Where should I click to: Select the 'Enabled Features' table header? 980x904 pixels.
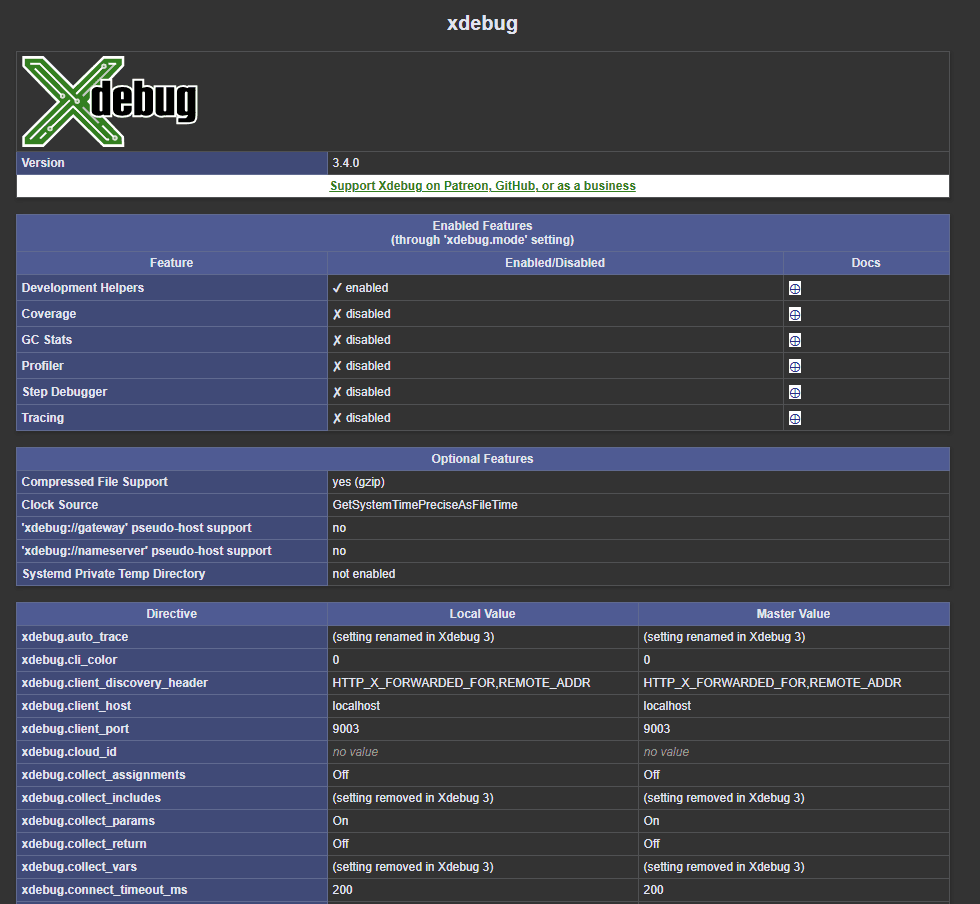pos(482,233)
